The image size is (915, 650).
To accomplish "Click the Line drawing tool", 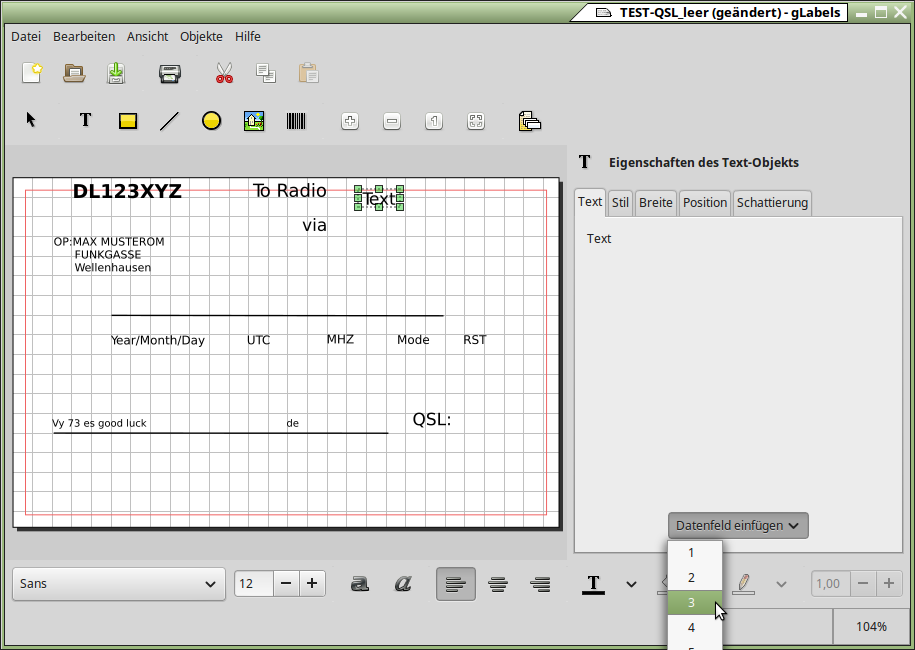I will pyautogui.click(x=169, y=121).
